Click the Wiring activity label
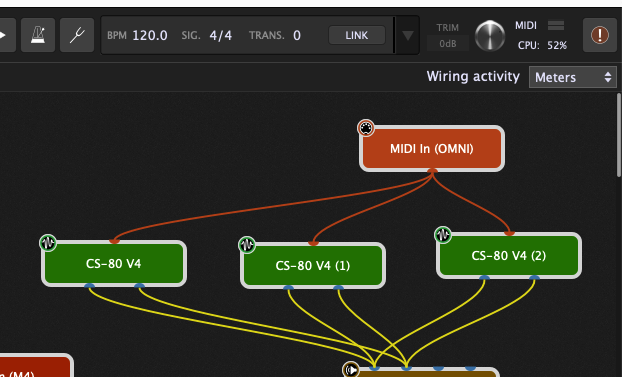622x377 pixels. click(473, 76)
